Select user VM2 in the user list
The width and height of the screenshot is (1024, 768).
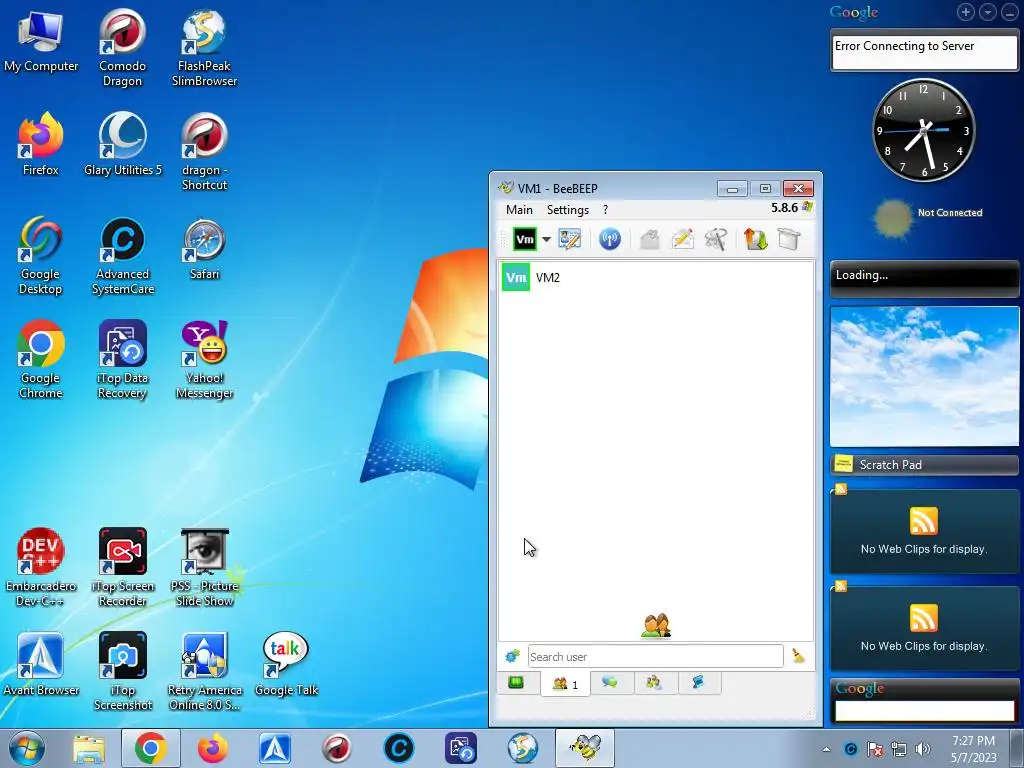pos(656,278)
